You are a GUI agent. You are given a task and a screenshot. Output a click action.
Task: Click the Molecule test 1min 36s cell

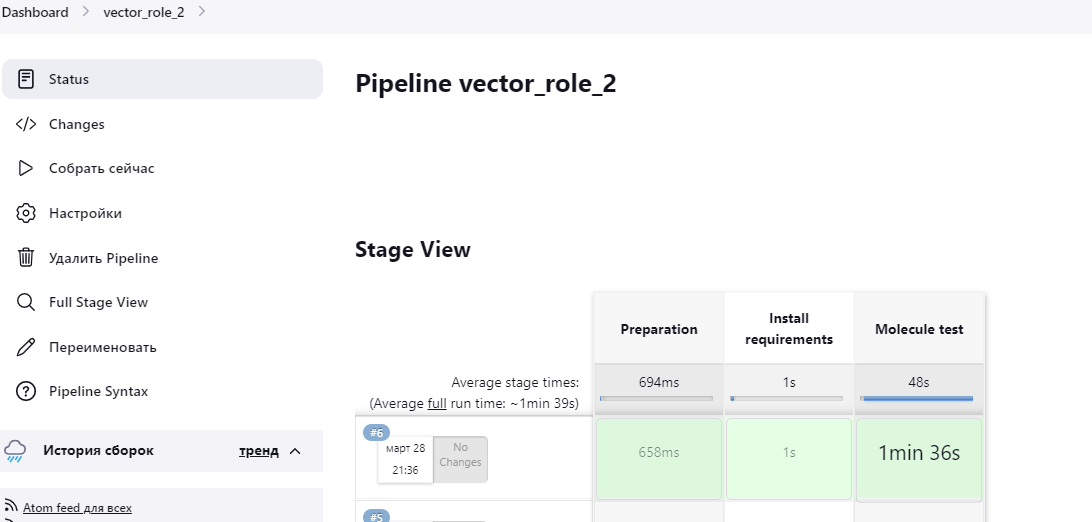pos(918,453)
